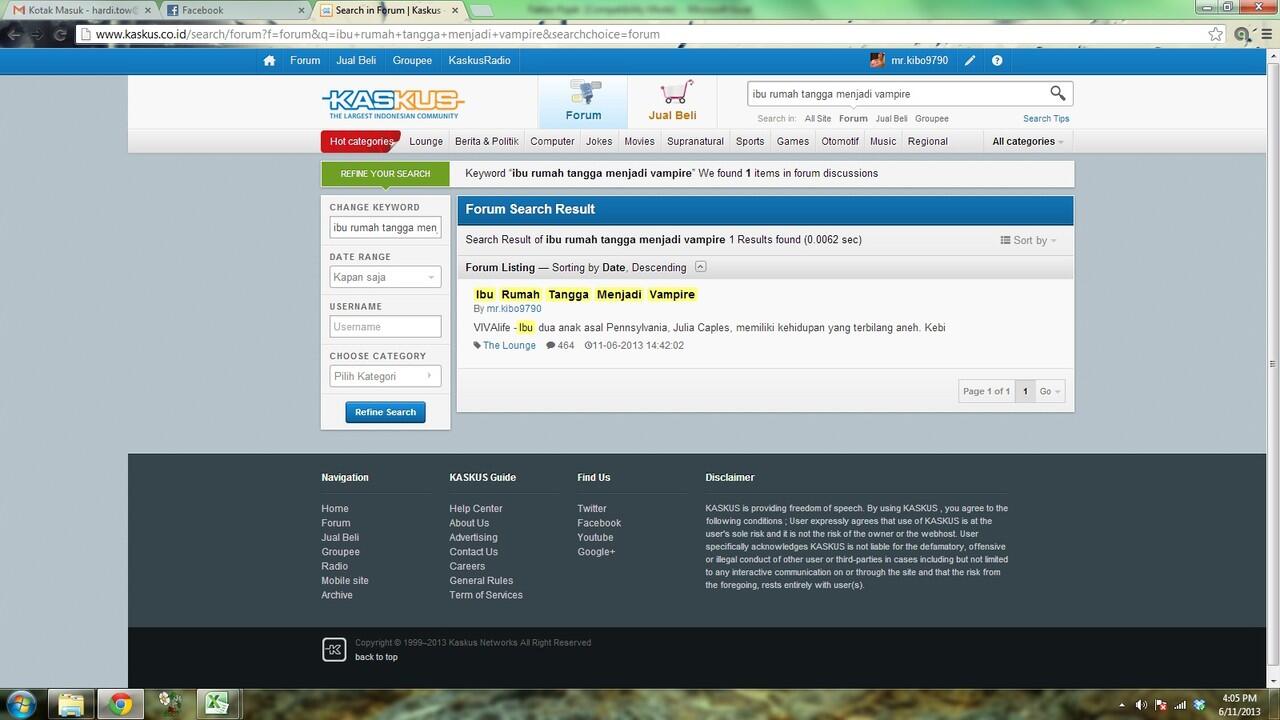Open the Sports category
The width and height of the screenshot is (1280, 720).
pos(750,142)
